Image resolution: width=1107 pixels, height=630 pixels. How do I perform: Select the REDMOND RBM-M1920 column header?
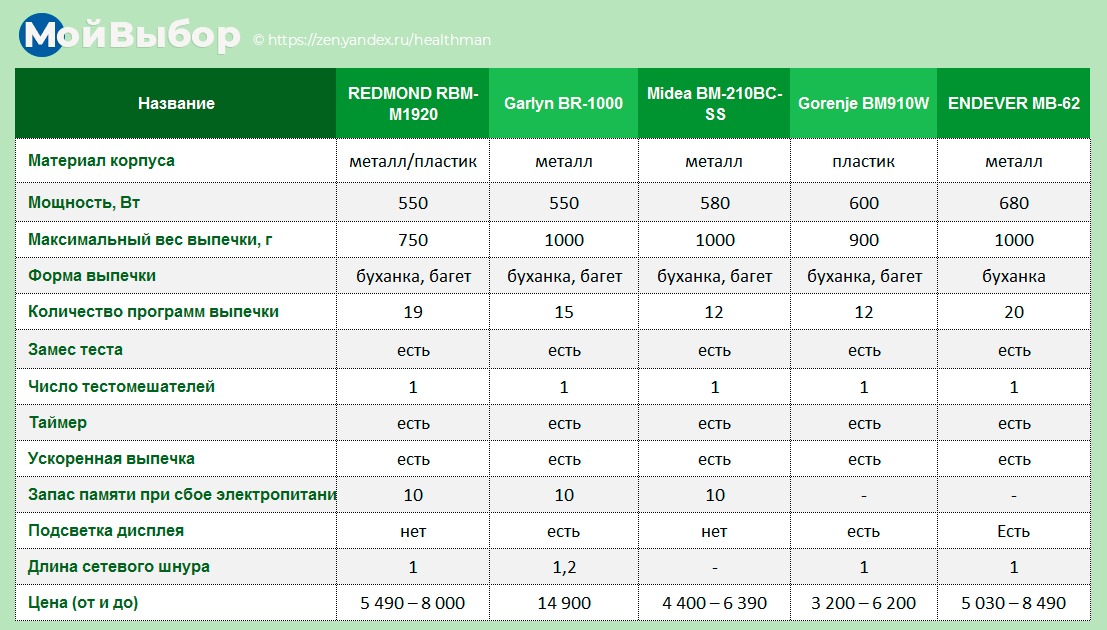(x=413, y=103)
